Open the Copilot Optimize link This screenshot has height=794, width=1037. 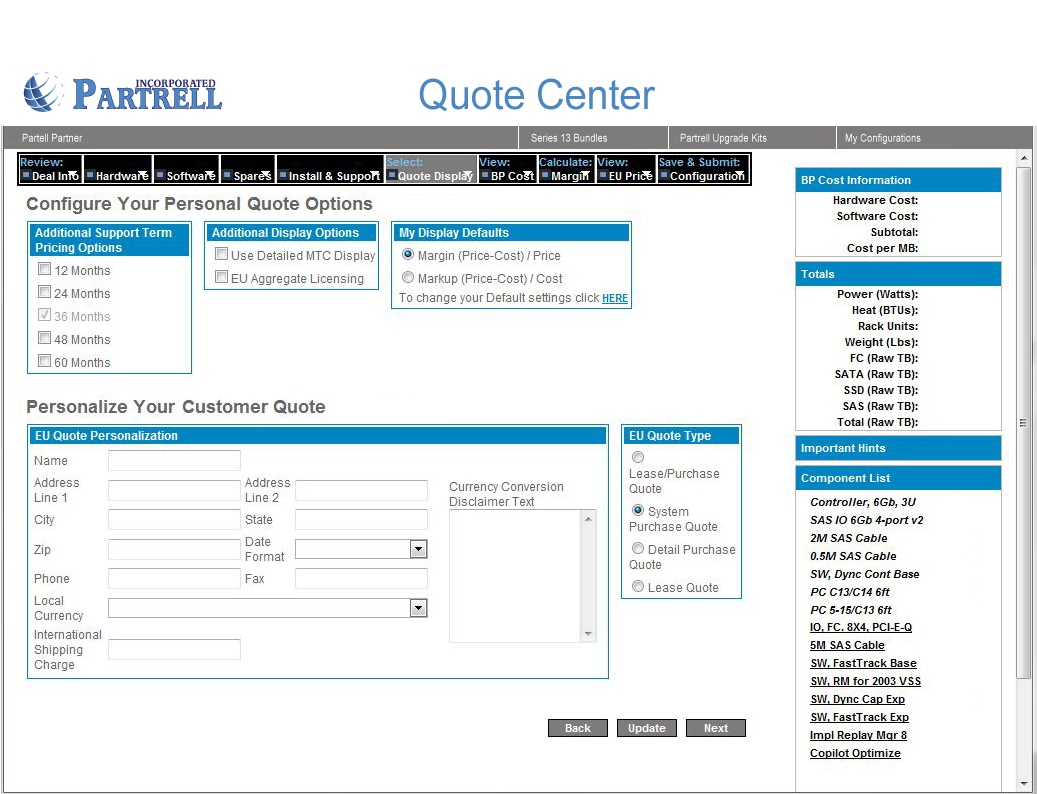tap(855, 753)
